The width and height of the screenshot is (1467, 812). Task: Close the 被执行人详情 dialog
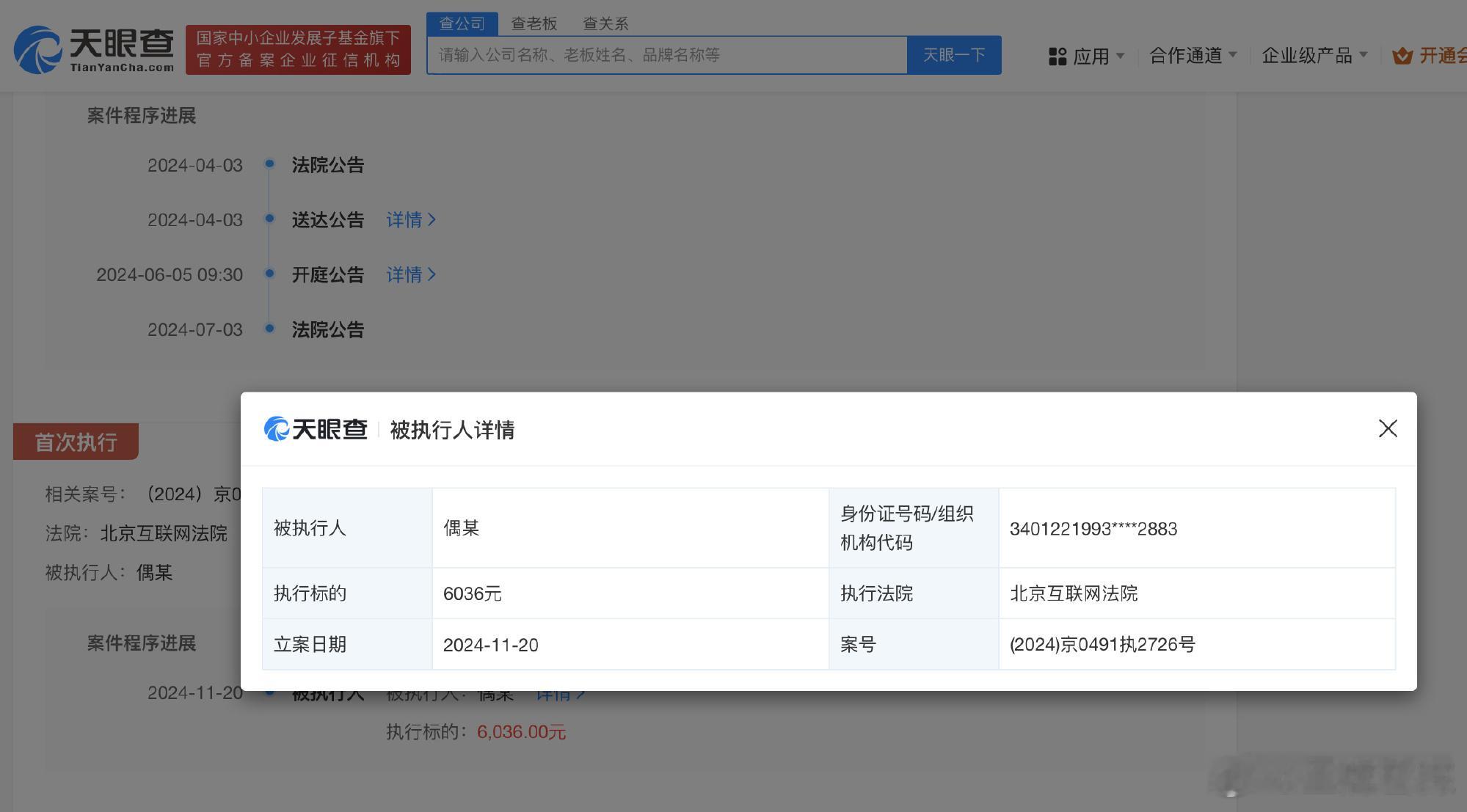(x=1387, y=428)
